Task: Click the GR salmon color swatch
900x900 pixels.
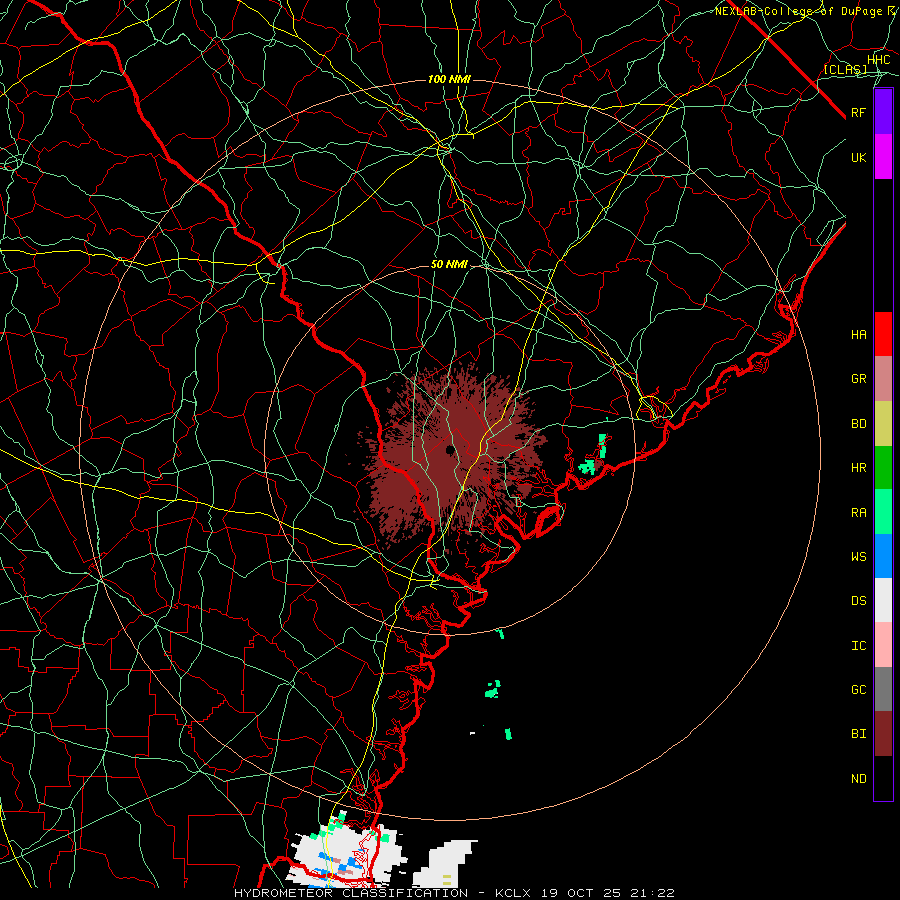Action: pos(883,379)
